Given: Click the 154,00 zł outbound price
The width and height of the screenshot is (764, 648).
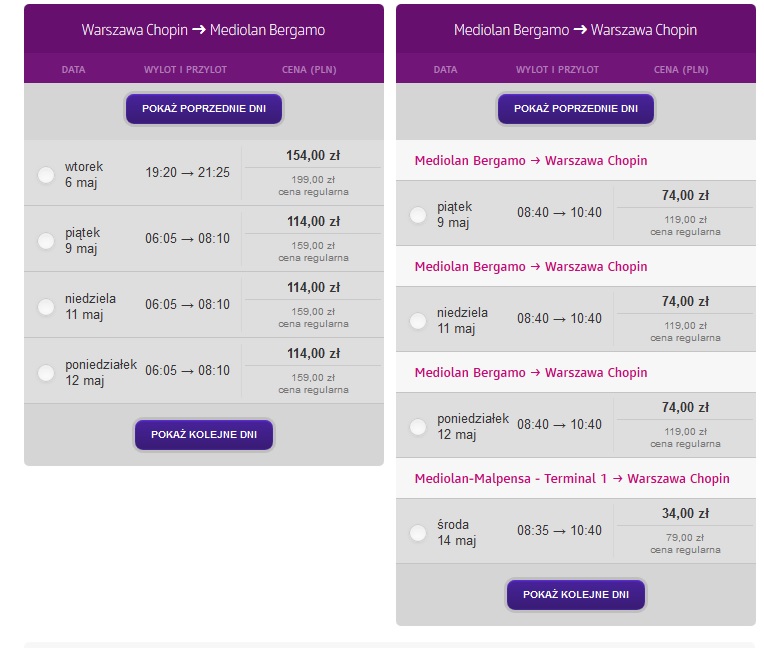Looking at the screenshot, I should (x=313, y=155).
